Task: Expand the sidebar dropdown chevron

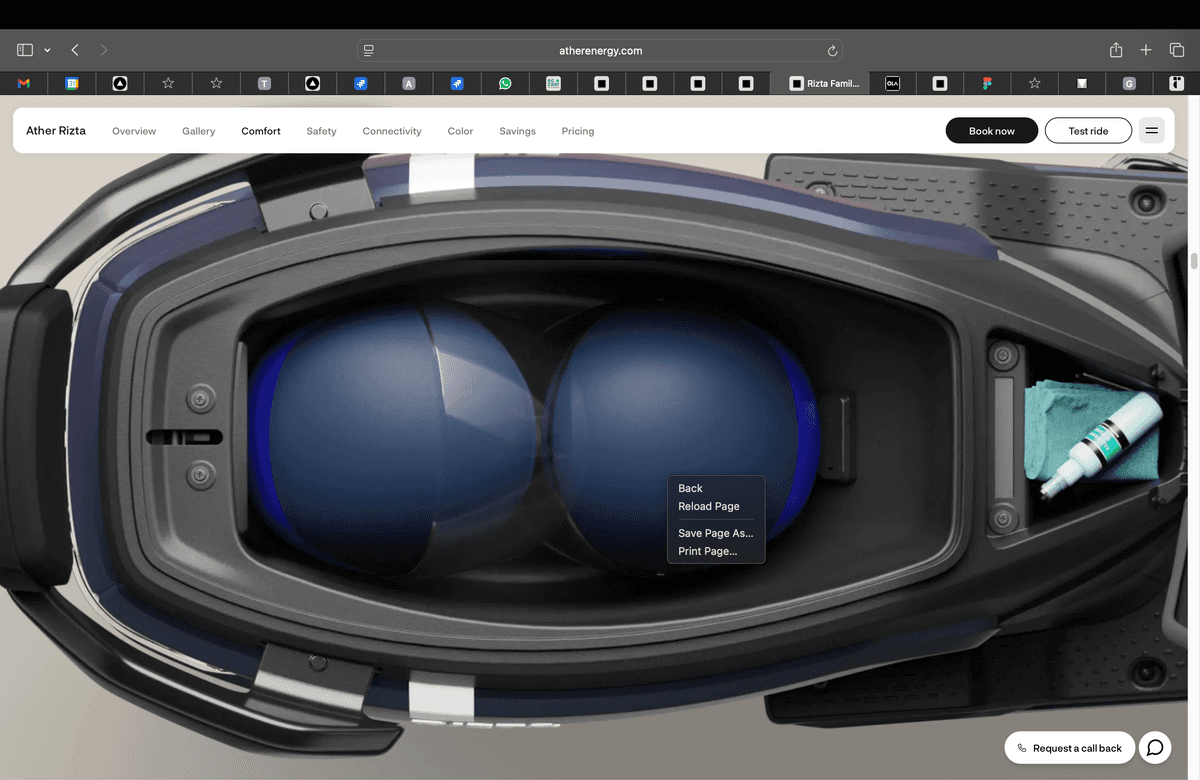Action: coord(47,50)
